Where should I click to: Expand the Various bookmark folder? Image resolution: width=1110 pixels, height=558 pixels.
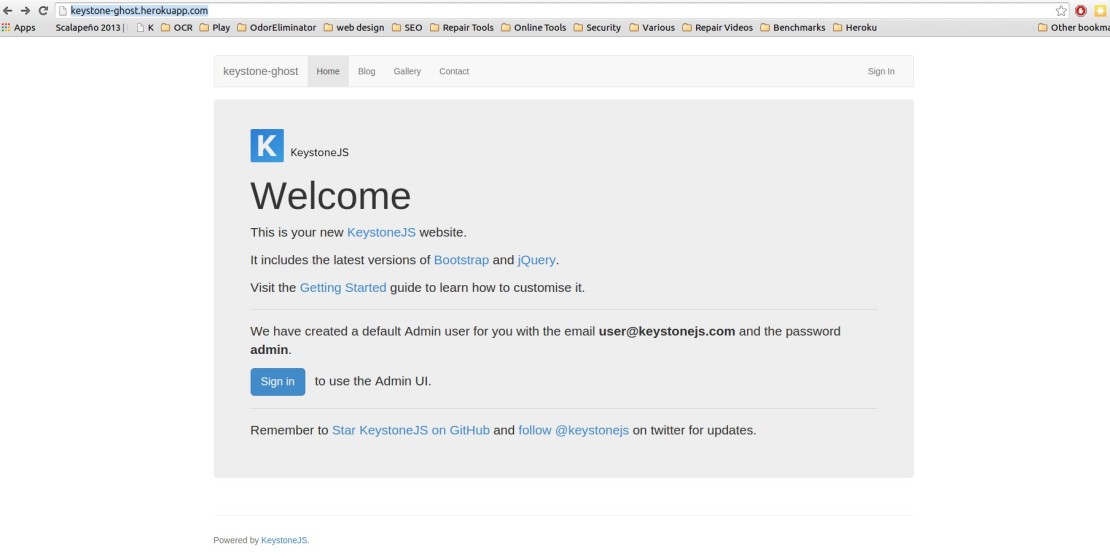tap(652, 28)
